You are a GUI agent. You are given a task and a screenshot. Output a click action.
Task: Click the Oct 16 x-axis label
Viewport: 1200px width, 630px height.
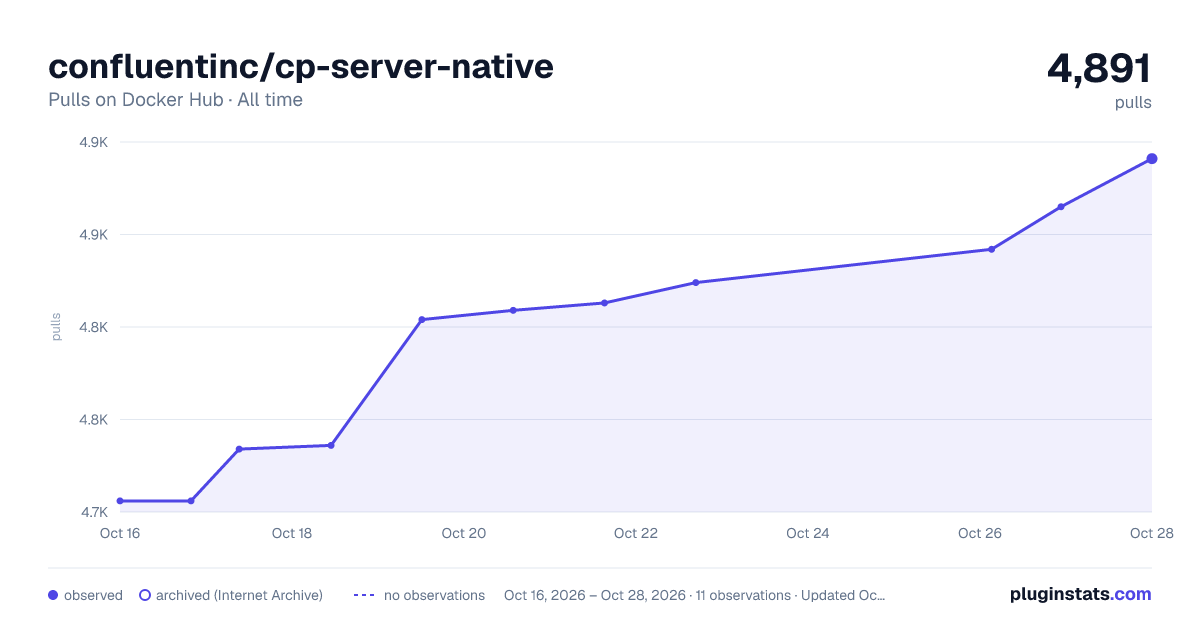pyautogui.click(x=120, y=533)
